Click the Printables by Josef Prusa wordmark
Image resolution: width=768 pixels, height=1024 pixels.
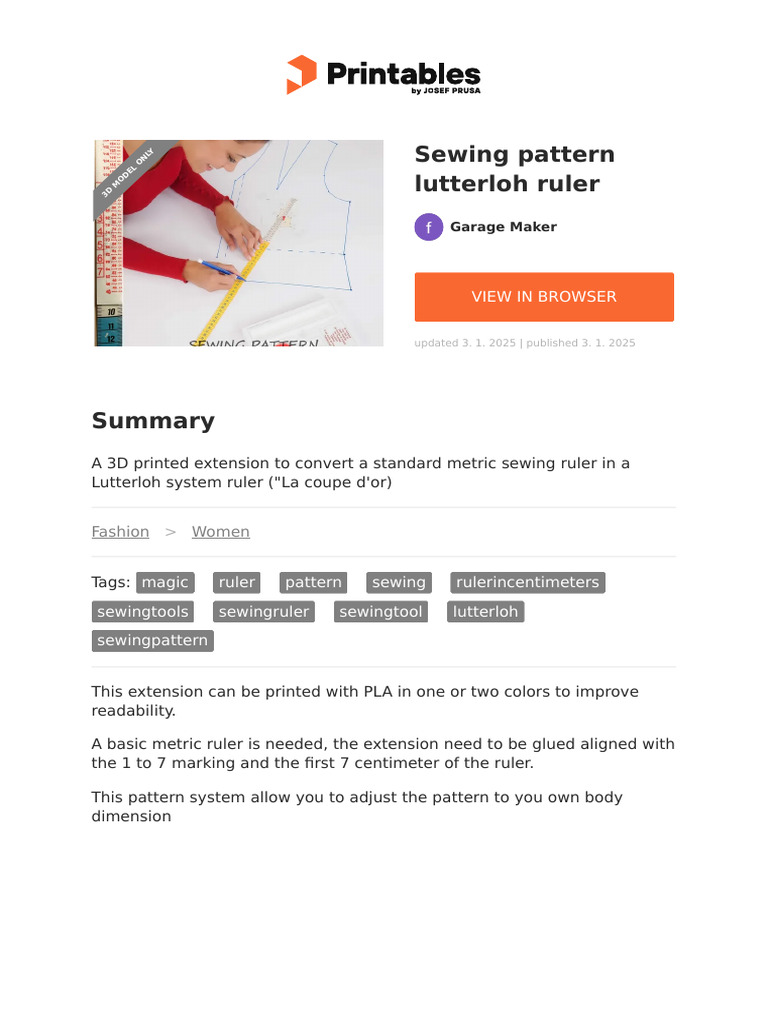404,77
